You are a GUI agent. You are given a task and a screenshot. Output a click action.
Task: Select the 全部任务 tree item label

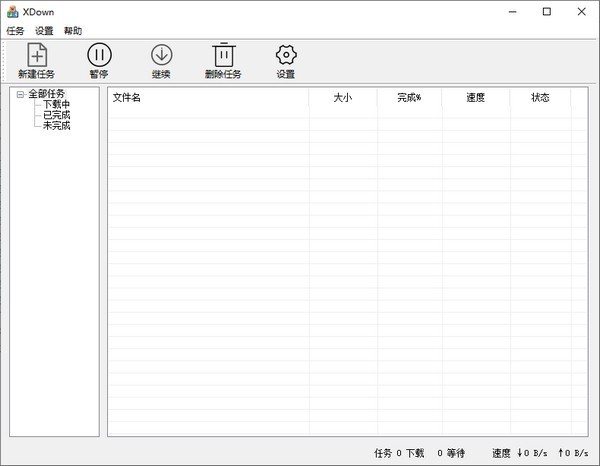click(46, 94)
